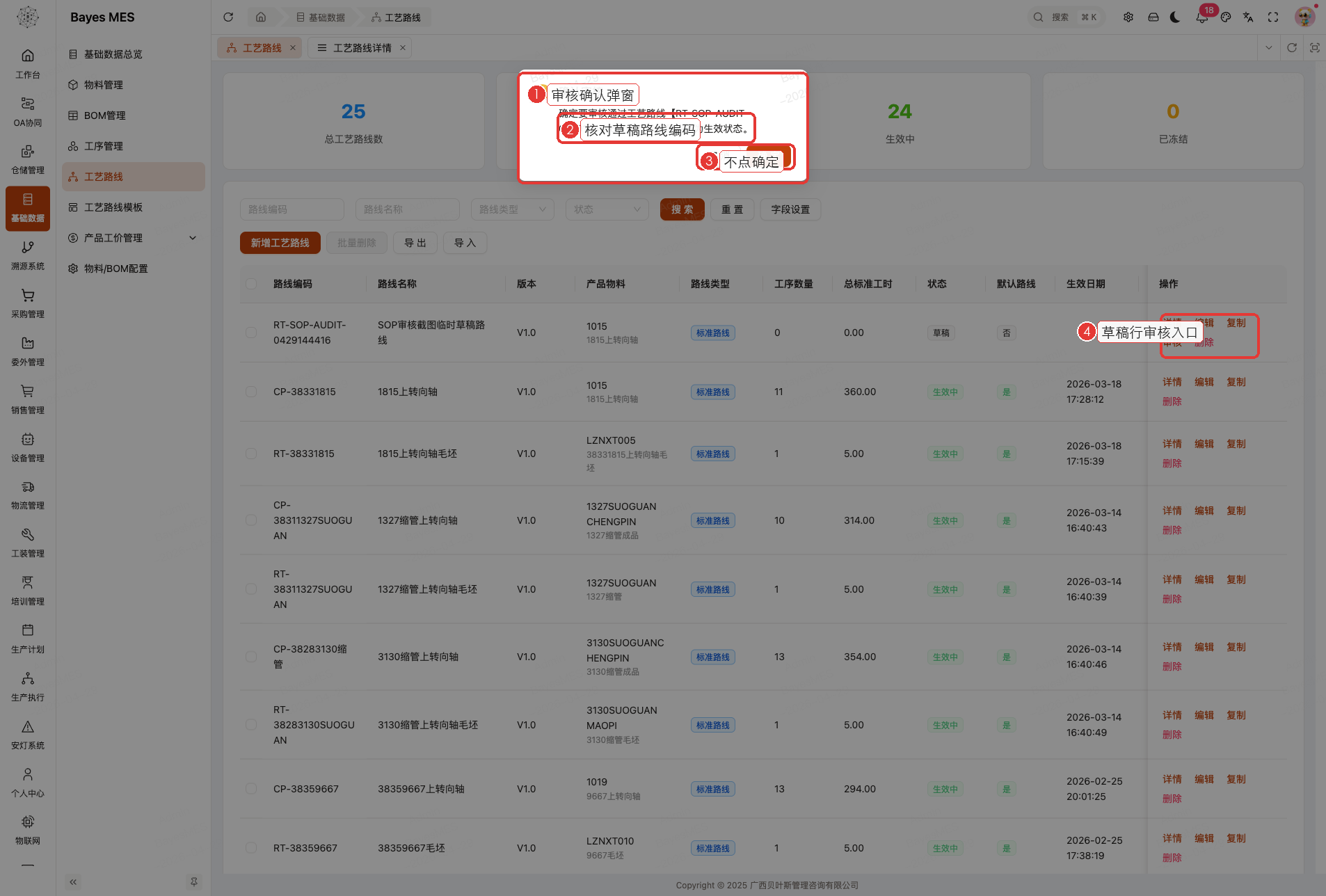The image size is (1326, 896).
Task: Open the user avatar menu
Action: click(1304, 17)
